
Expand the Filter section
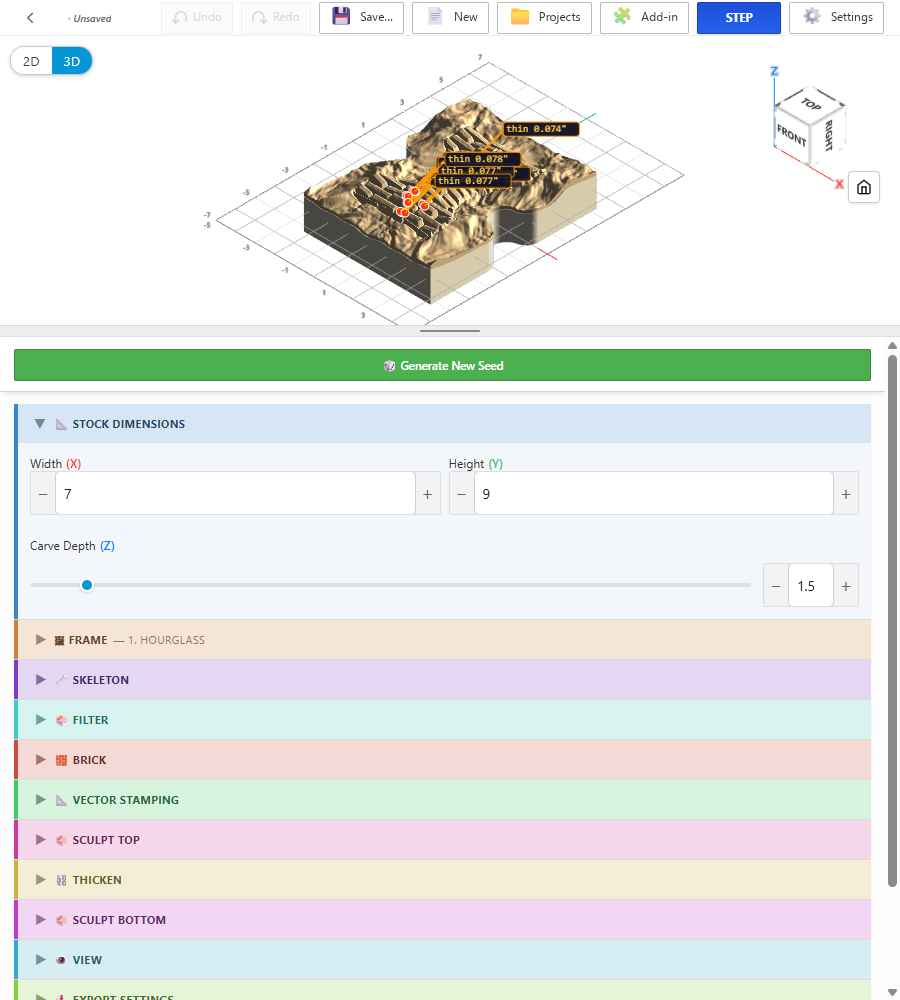[41, 720]
